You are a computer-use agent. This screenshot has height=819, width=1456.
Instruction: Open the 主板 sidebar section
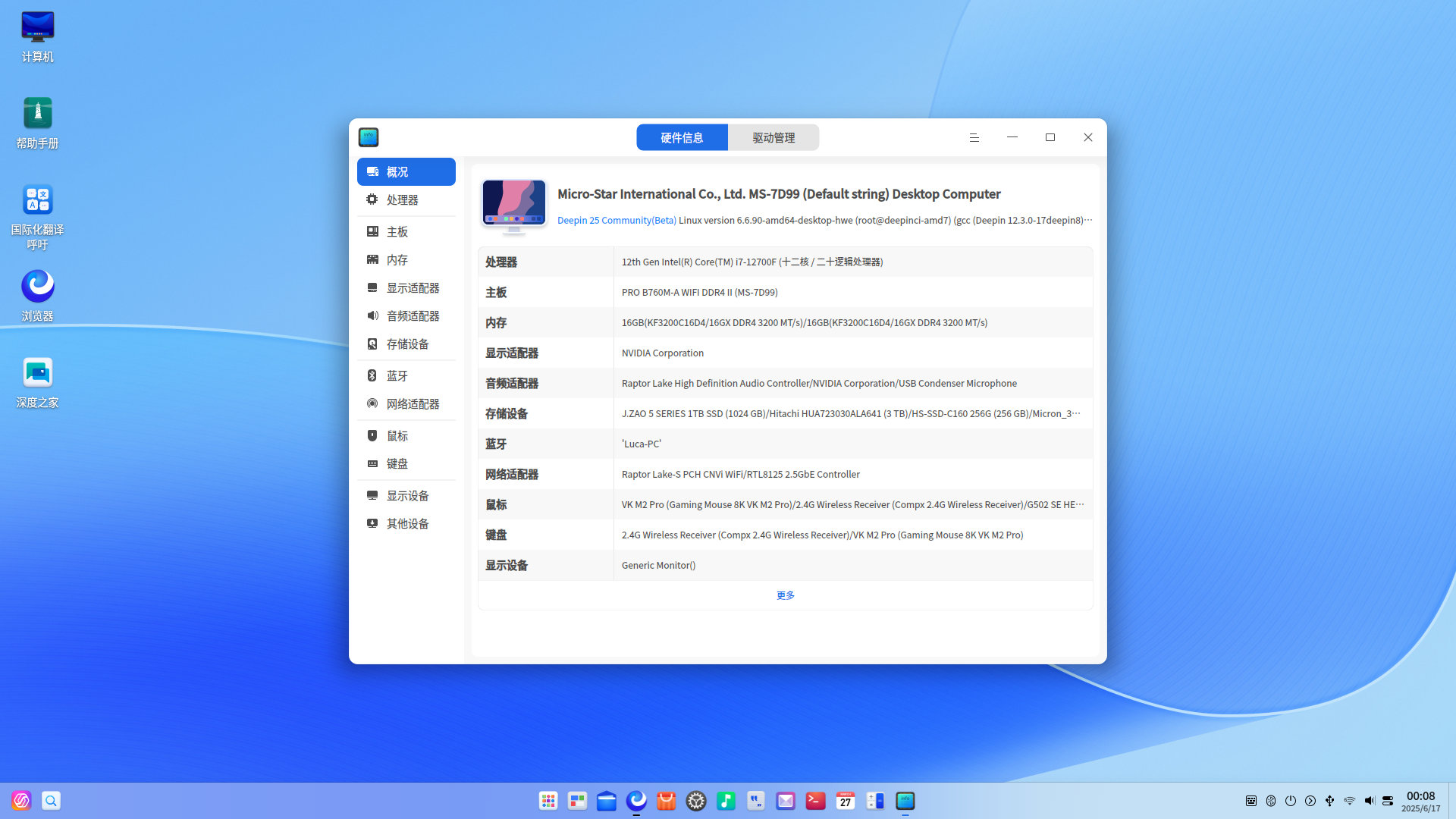click(406, 232)
